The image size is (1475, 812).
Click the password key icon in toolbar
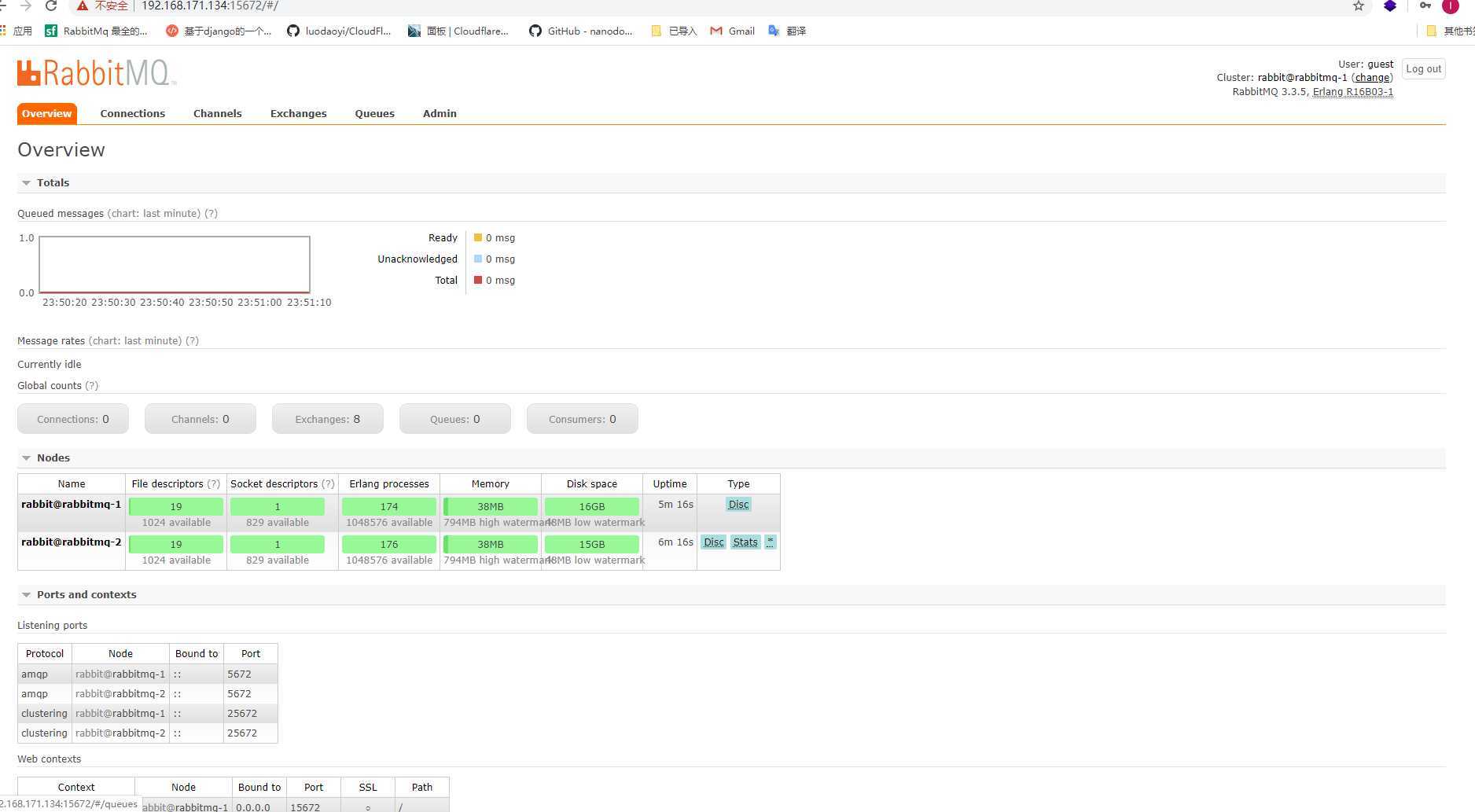(x=1425, y=6)
